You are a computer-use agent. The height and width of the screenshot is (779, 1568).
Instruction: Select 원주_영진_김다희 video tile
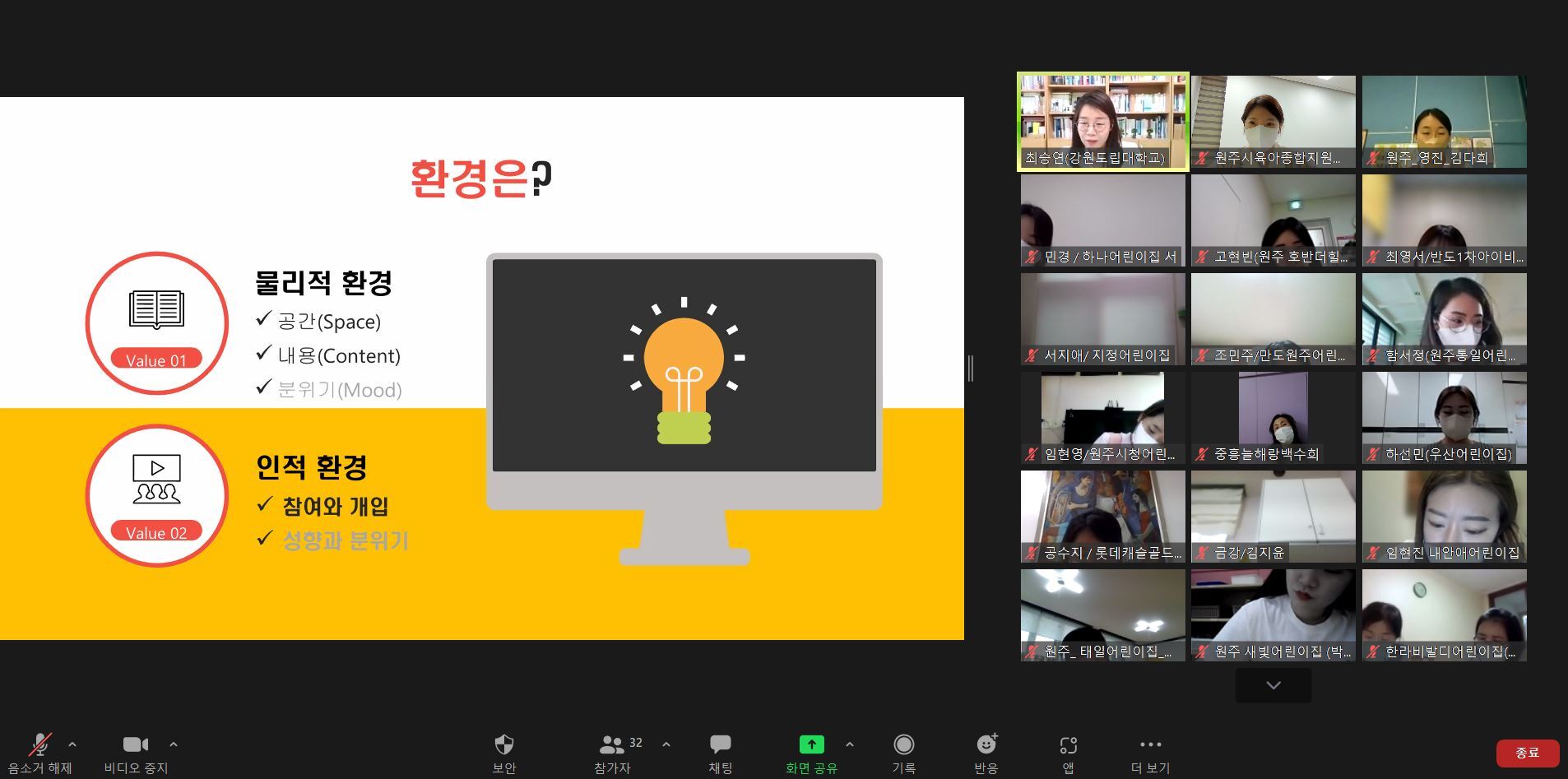coord(1445,122)
